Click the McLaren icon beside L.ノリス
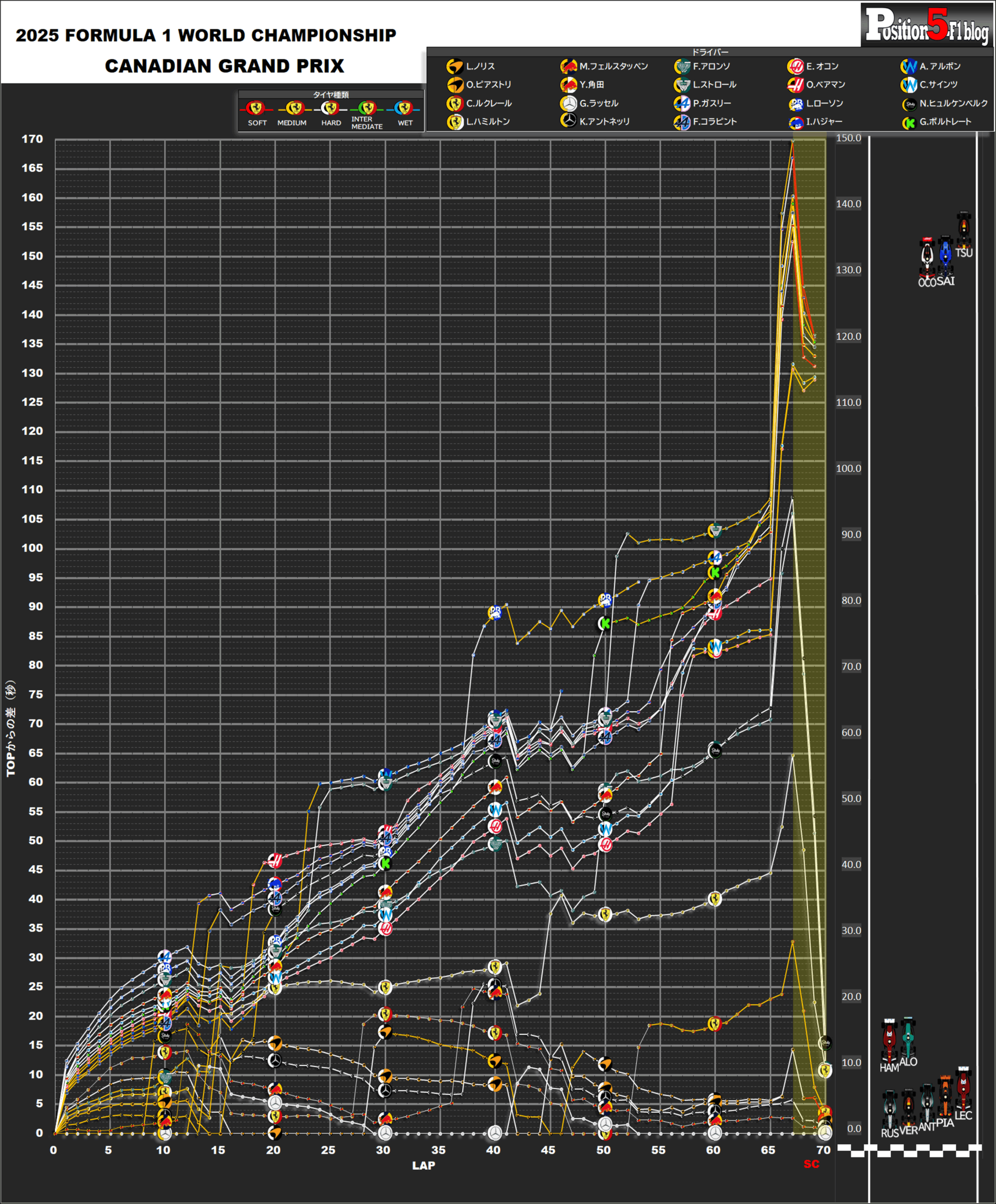This screenshot has height=1204, width=996. coord(455,66)
